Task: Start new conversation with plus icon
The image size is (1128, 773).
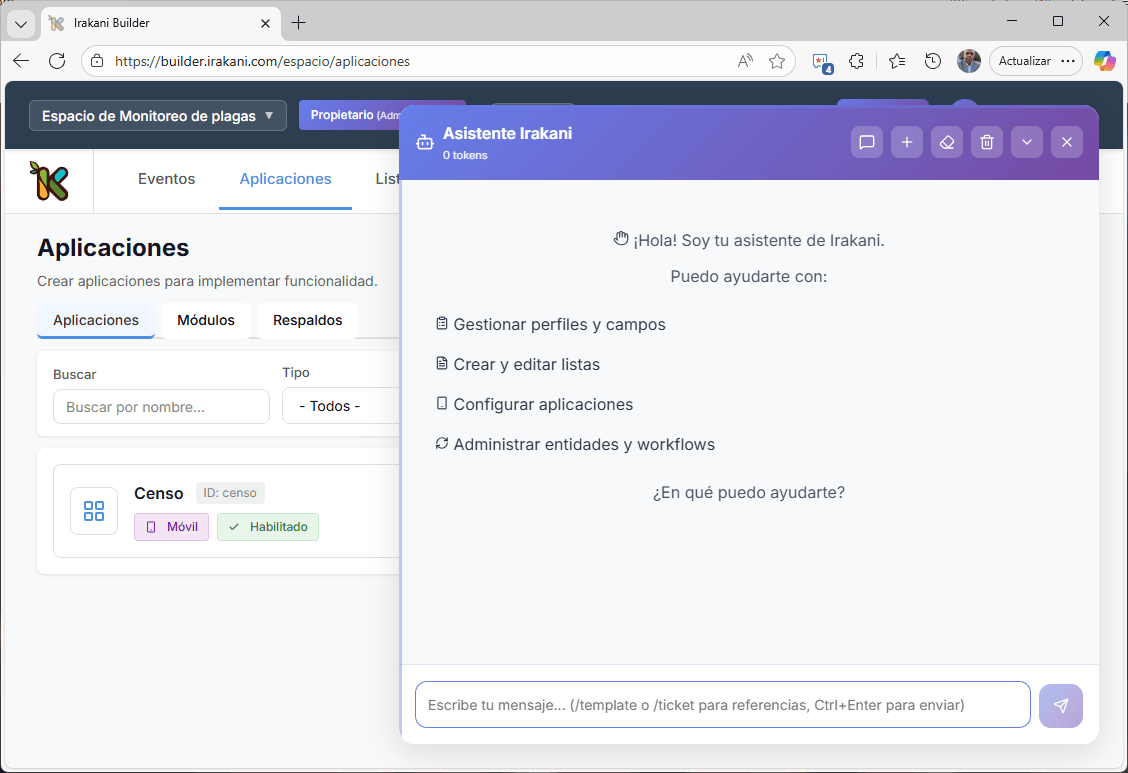Action: tap(907, 142)
